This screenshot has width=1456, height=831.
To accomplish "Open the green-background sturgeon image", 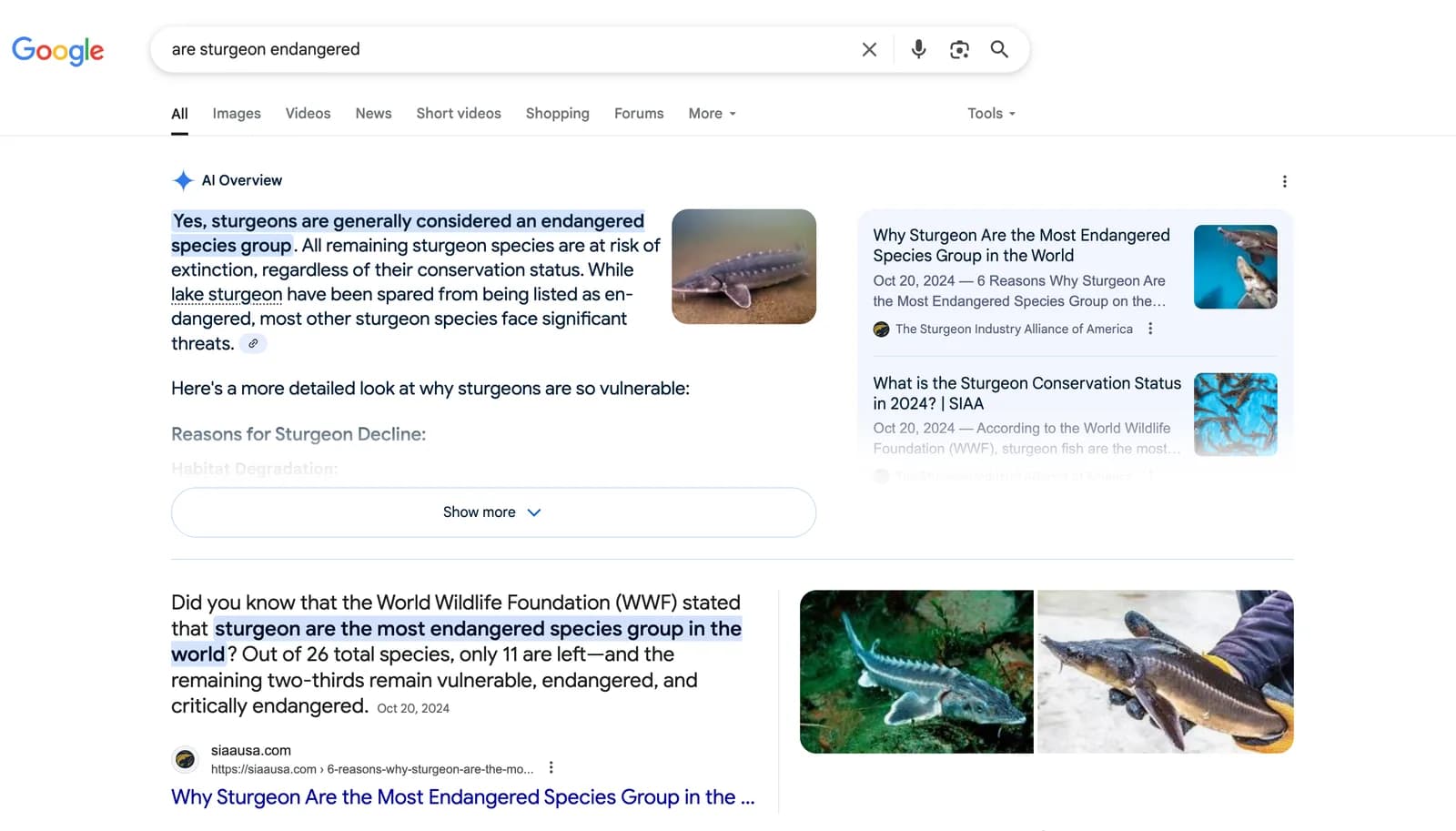I will (916, 672).
